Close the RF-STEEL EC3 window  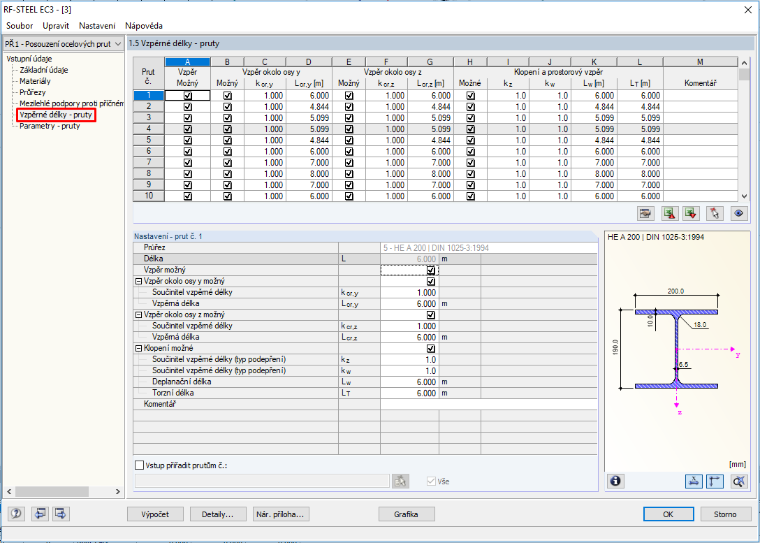(x=748, y=10)
